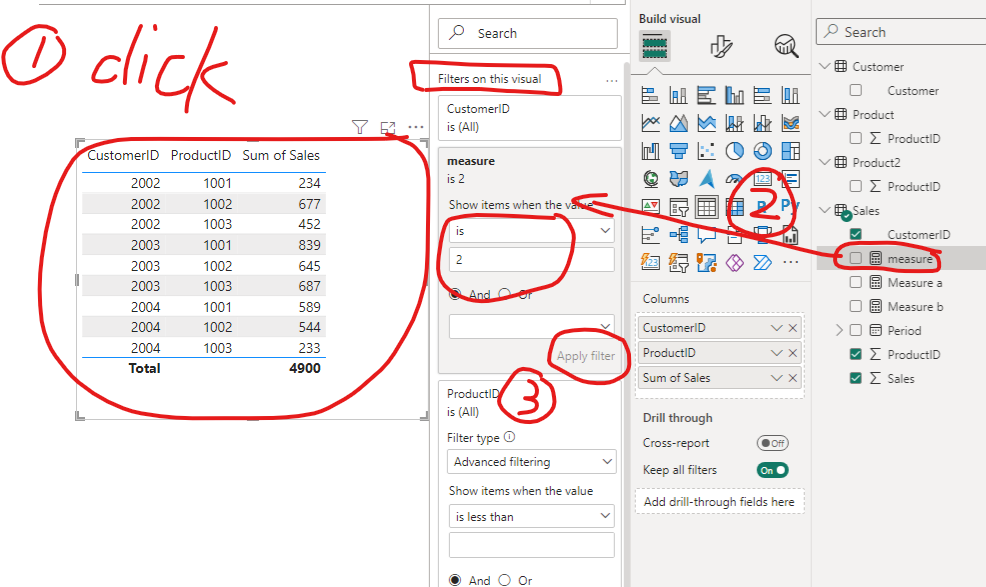Check ProductID under the Product2 table
986x587 pixels.
coord(856,186)
